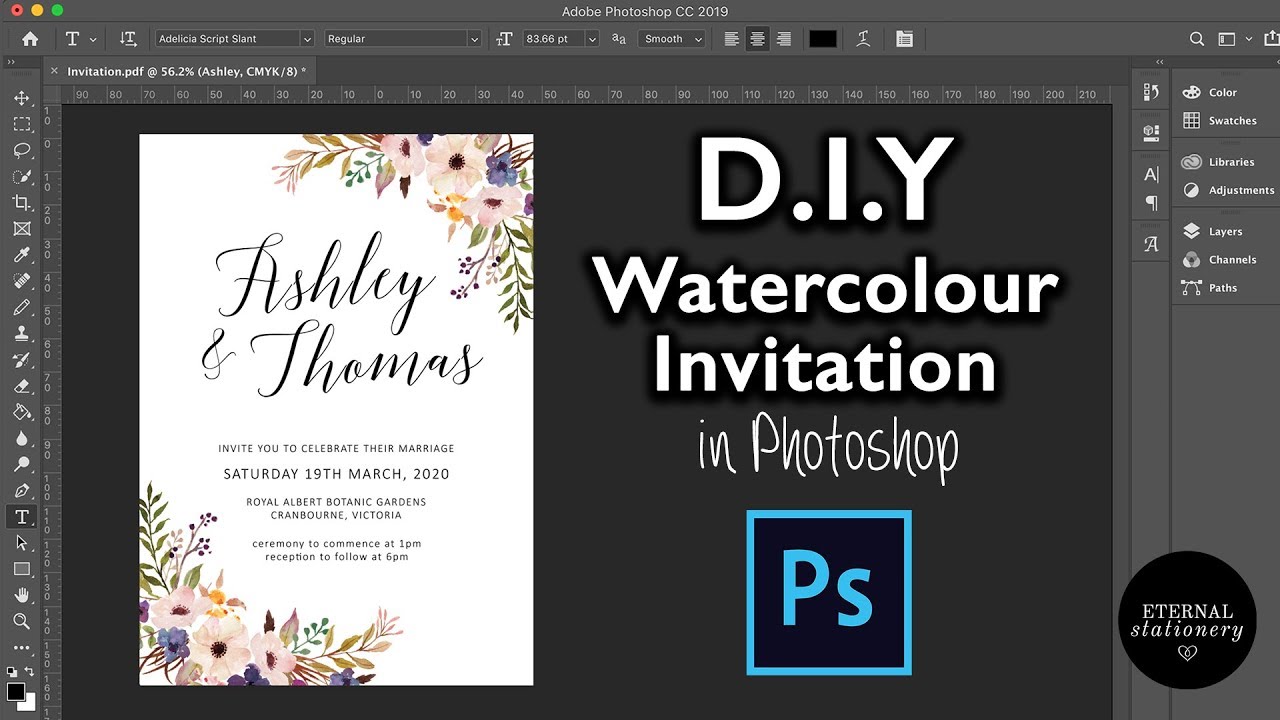Click the background color swatch
Screen dimensions: 1280x720
(29, 703)
